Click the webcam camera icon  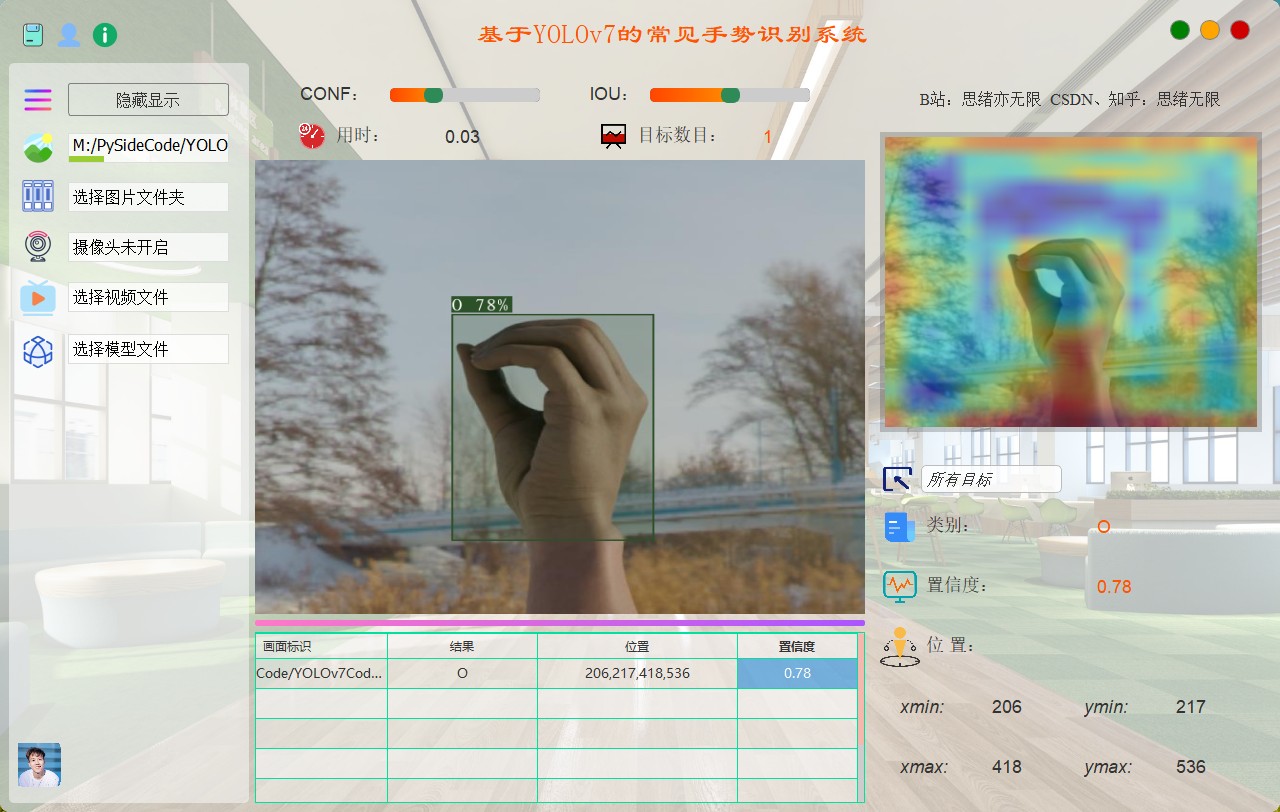pyautogui.click(x=38, y=246)
